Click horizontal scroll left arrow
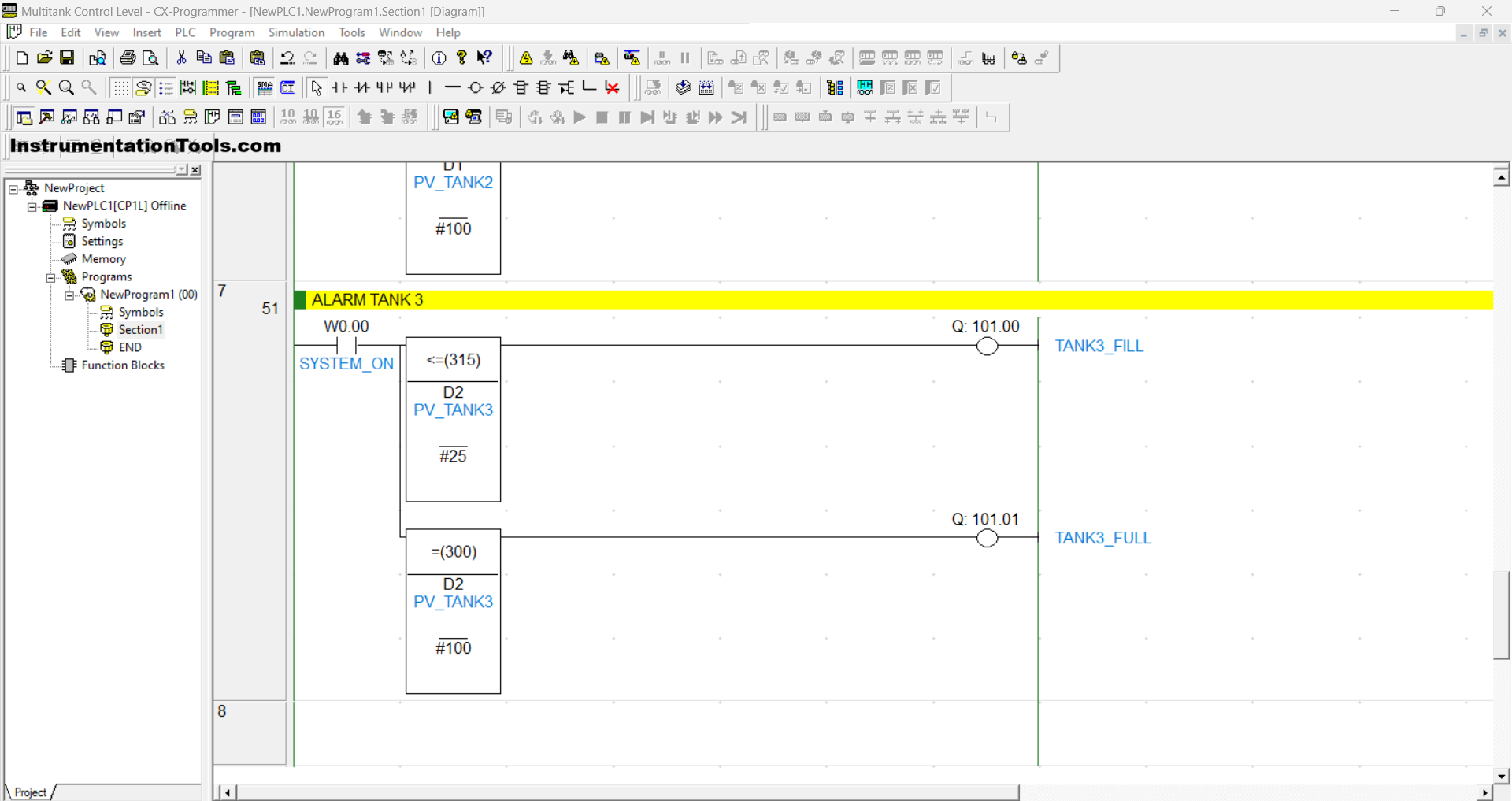The image size is (1512, 801). point(228,792)
